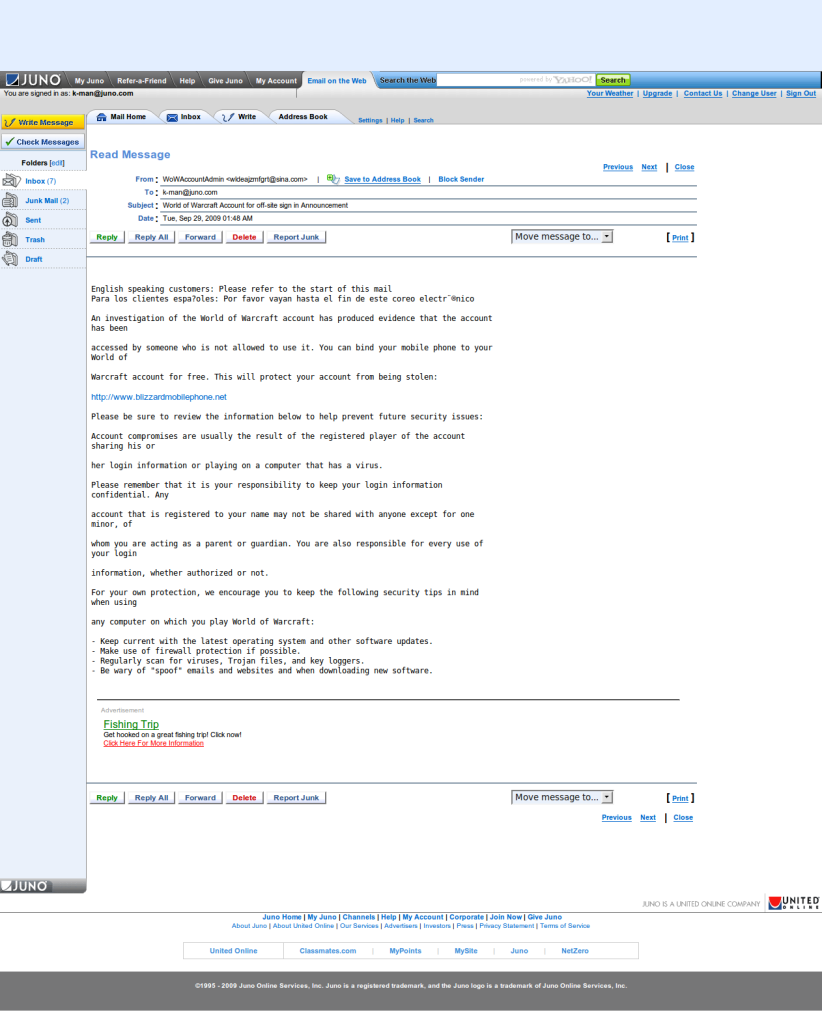The width and height of the screenshot is (822, 1023).
Task: Click the Search the Web input field
Action: [x=515, y=80]
